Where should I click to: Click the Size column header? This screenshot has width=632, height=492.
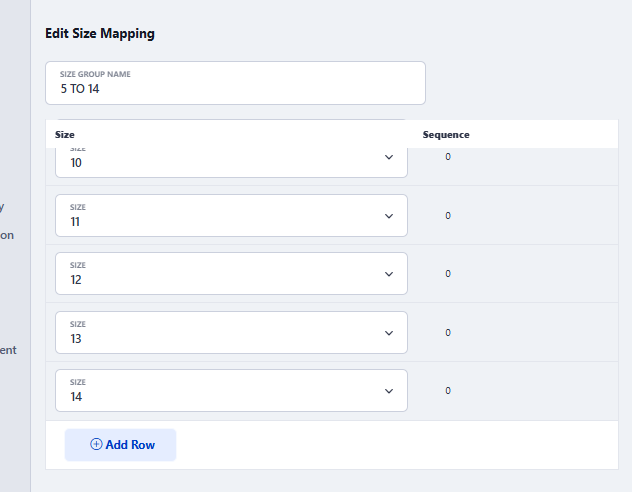(x=65, y=134)
